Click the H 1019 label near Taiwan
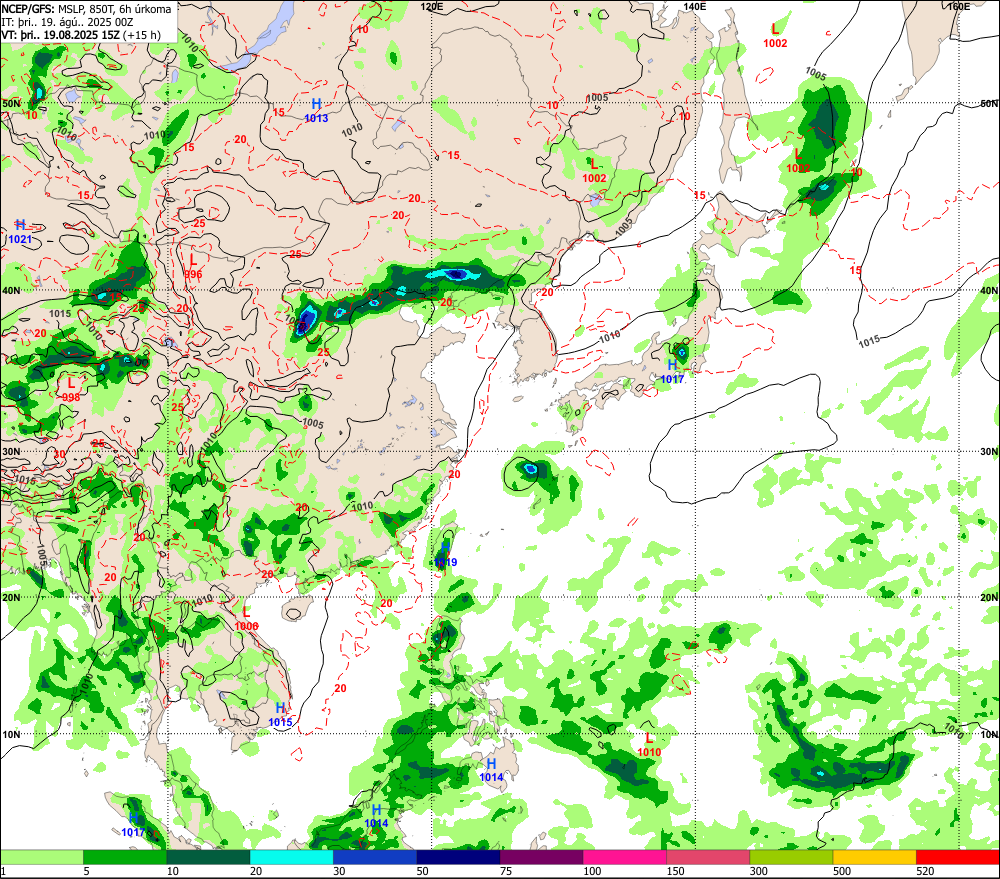 tap(445, 556)
